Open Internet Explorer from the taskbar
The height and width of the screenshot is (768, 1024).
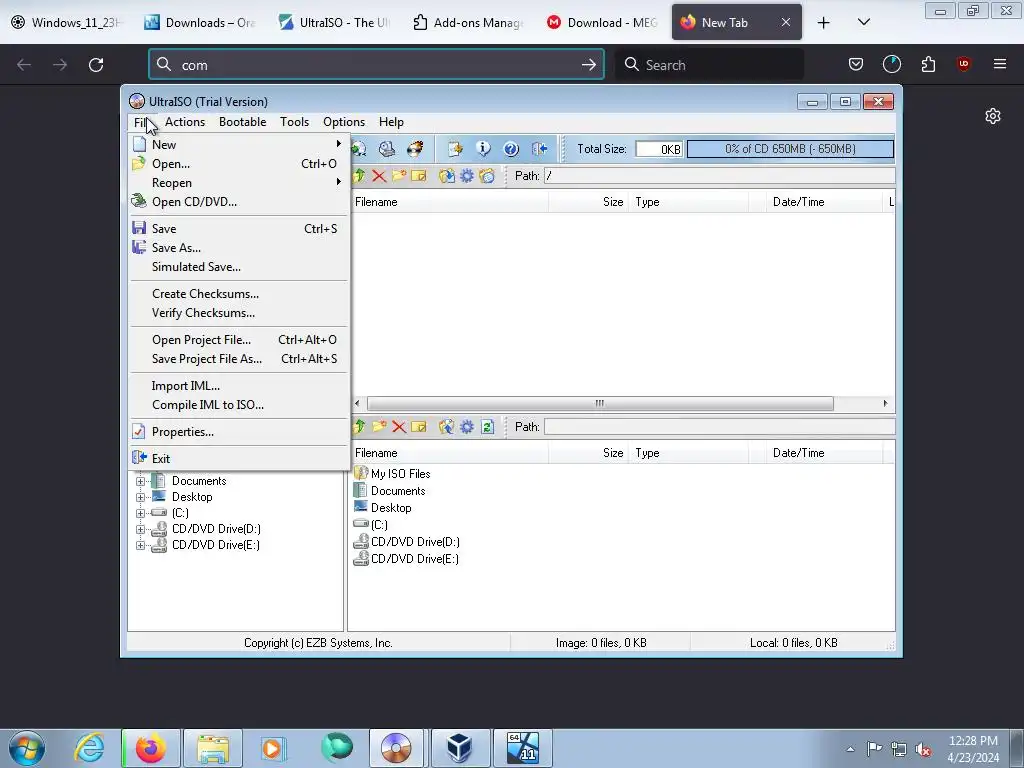[x=89, y=748]
